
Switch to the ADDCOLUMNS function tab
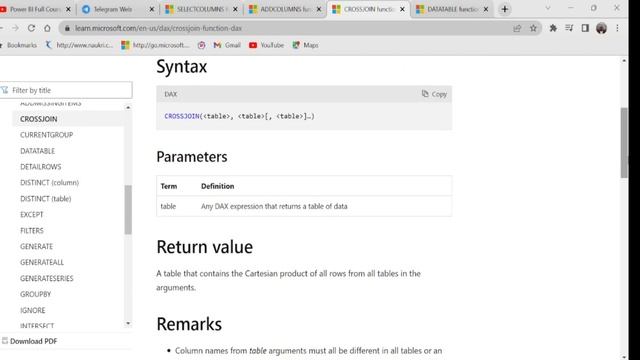coord(286,9)
